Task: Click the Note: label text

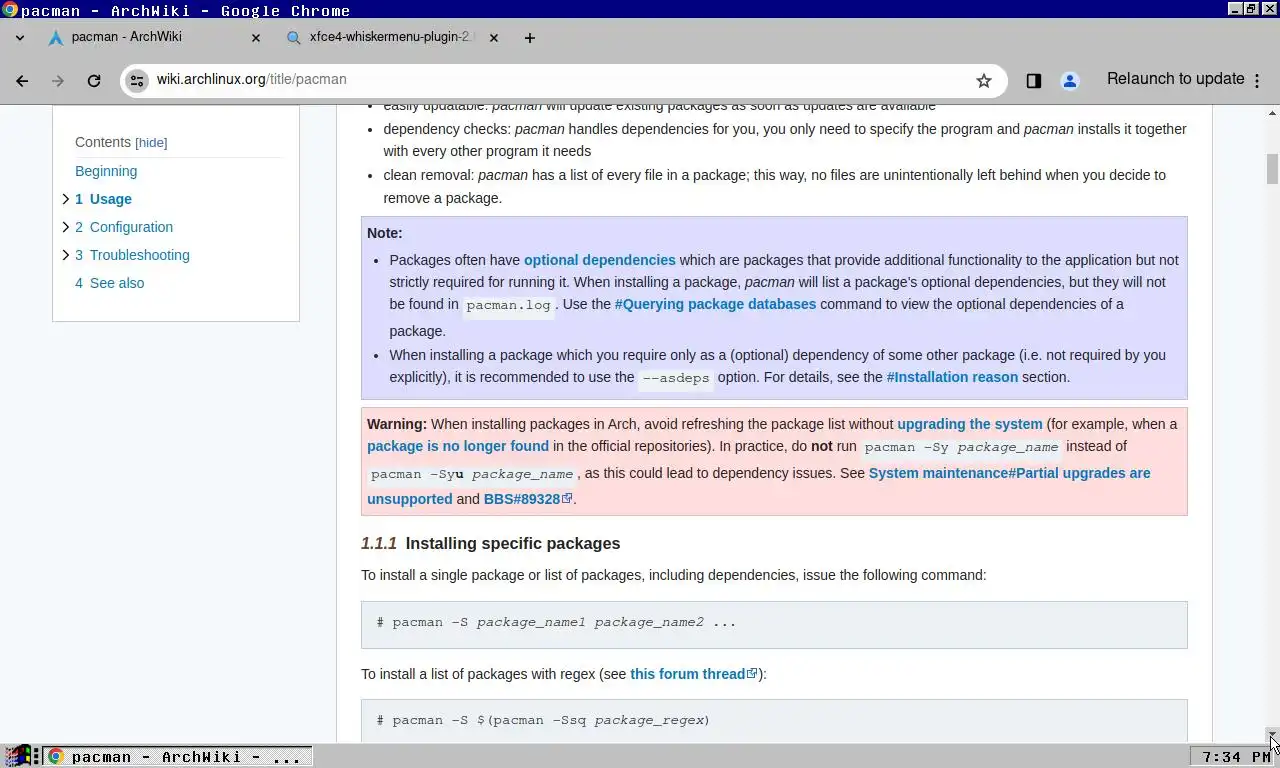Action: click(x=385, y=233)
